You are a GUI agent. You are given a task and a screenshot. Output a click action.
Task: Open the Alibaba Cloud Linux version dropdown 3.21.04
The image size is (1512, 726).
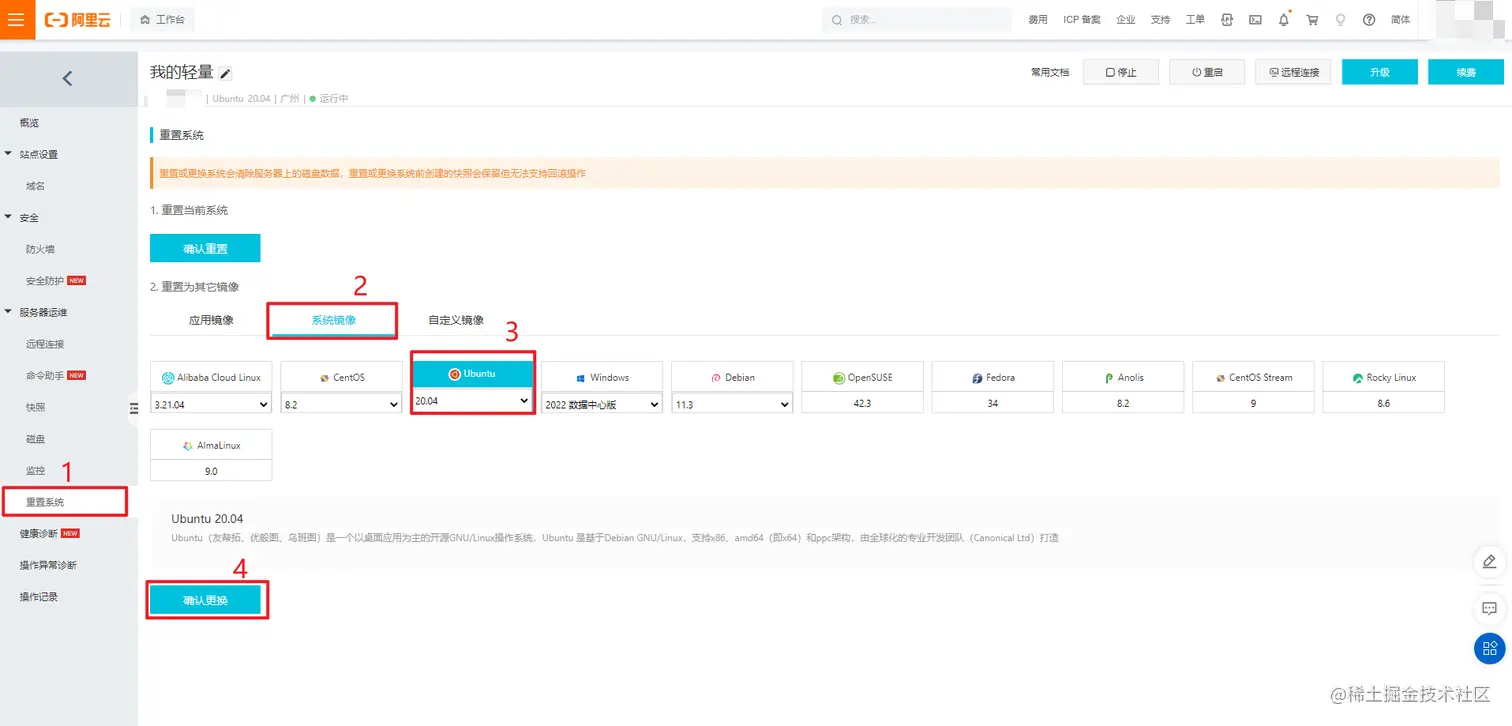(x=211, y=404)
